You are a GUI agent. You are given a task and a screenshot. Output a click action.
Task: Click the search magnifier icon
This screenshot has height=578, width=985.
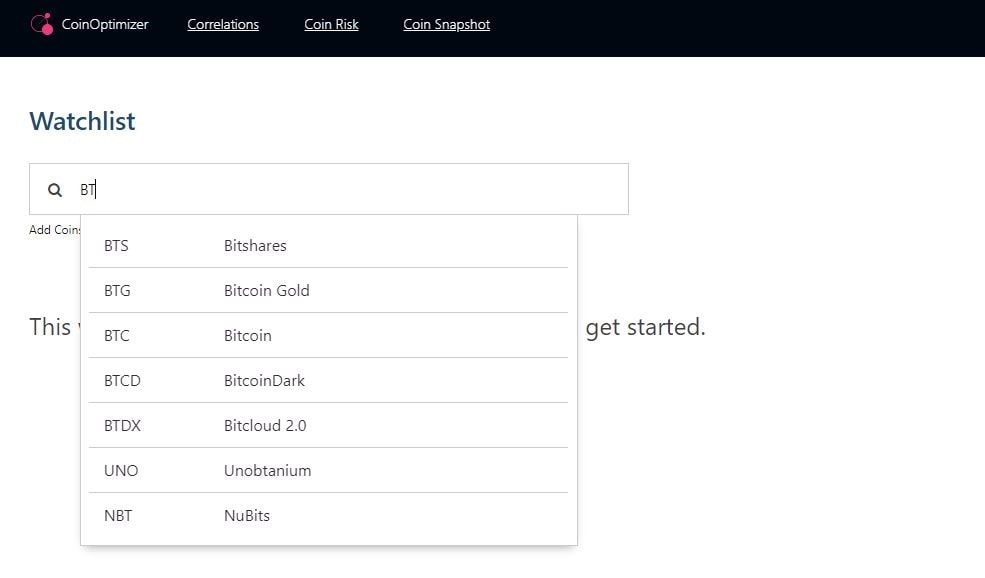56,189
